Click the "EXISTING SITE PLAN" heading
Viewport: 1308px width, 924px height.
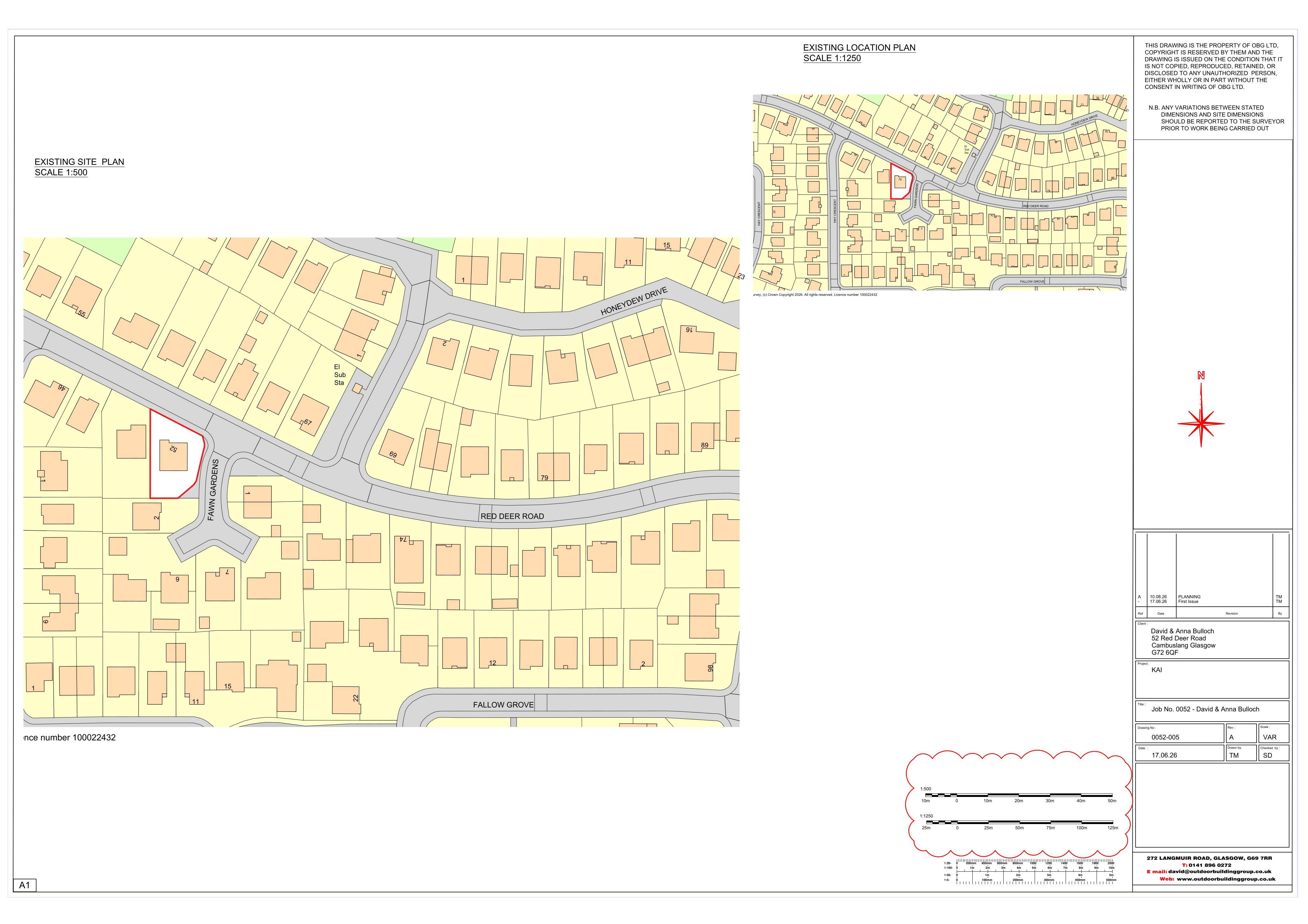[79, 162]
